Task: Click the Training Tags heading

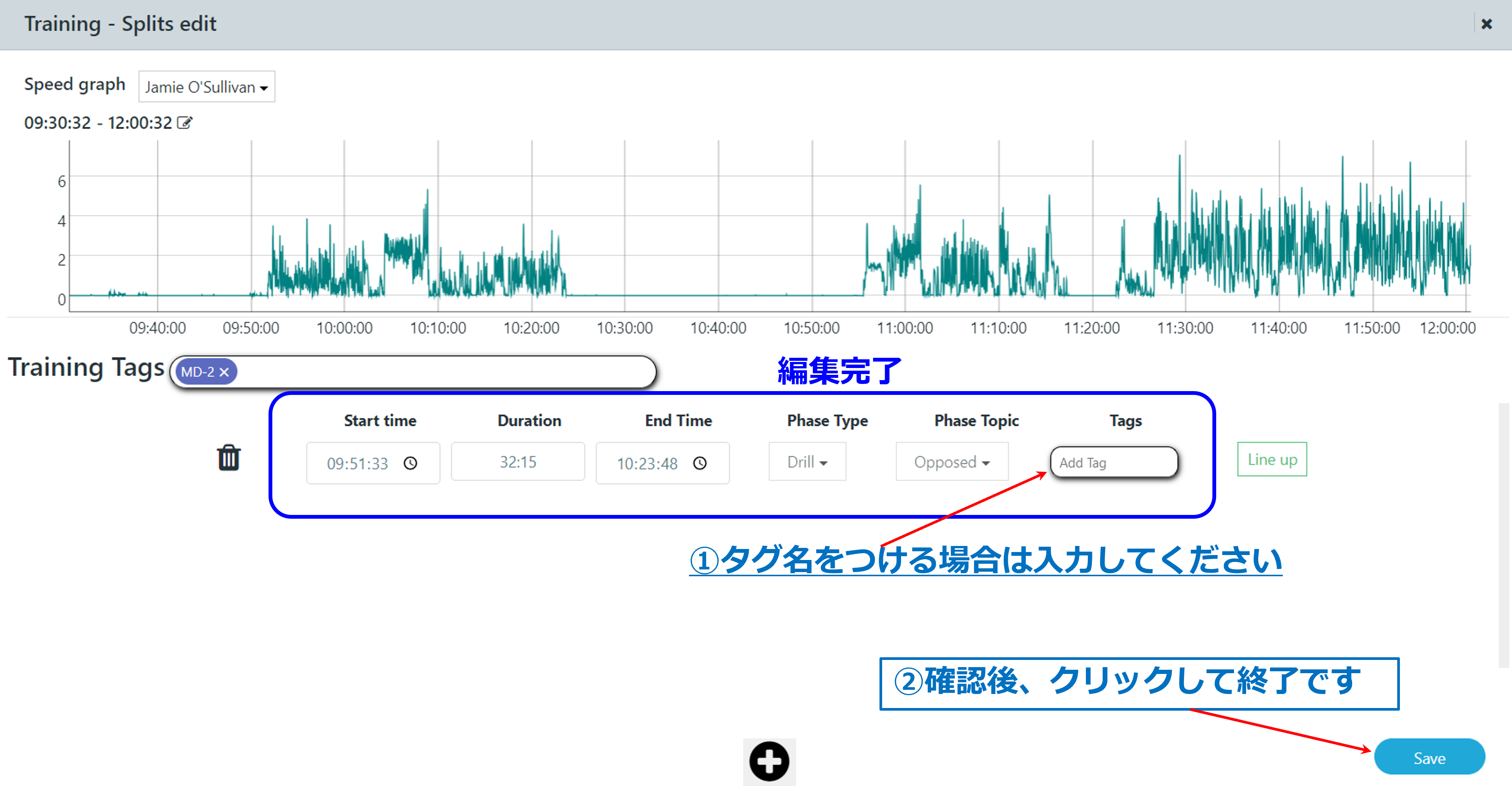Action: [86, 368]
